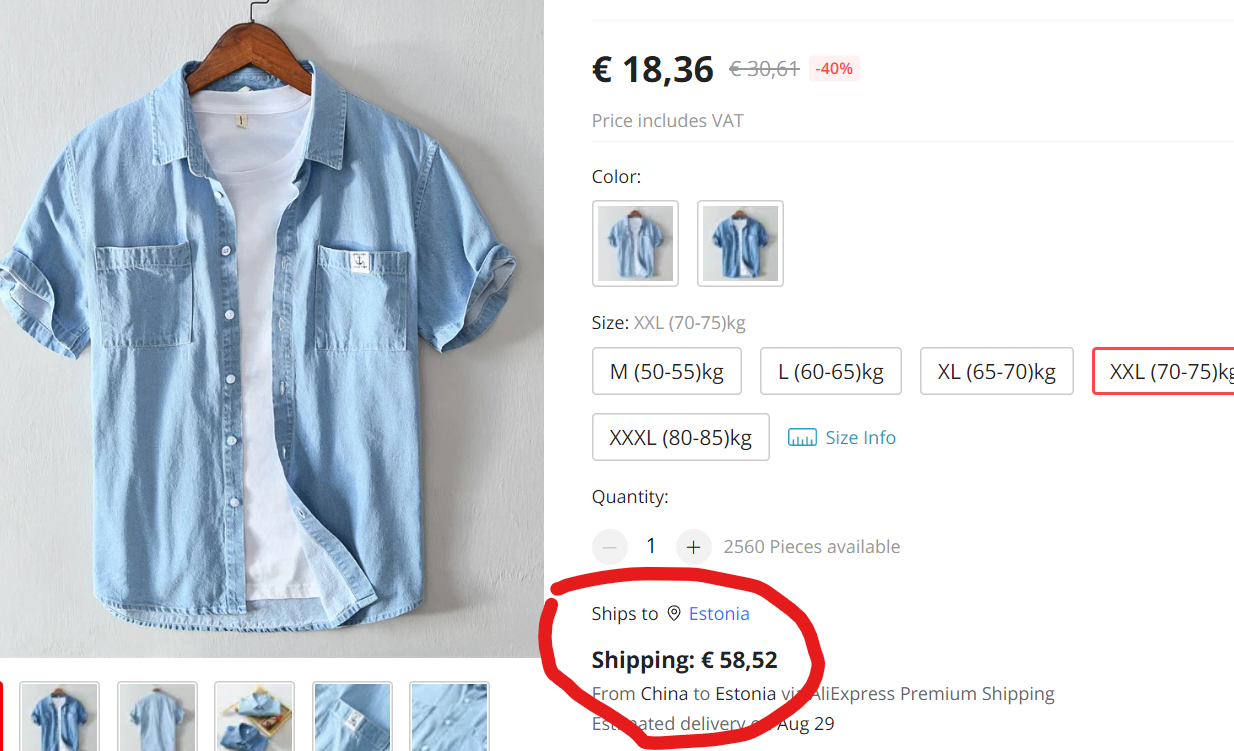Show the buttons close-up thumbnail
The width and height of the screenshot is (1234, 751).
449,716
